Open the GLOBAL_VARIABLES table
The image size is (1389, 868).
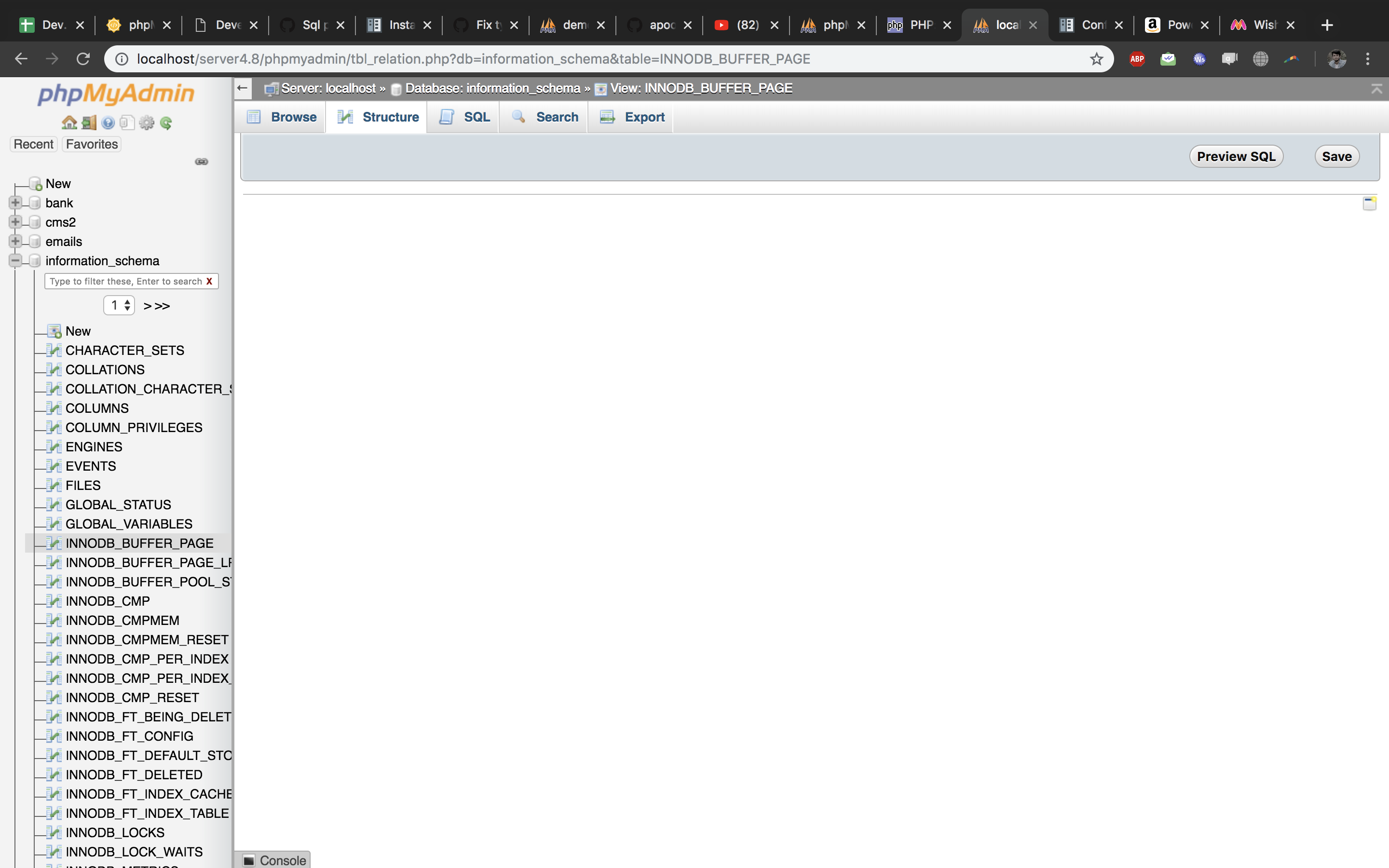pyautogui.click(x=129, y=524)
